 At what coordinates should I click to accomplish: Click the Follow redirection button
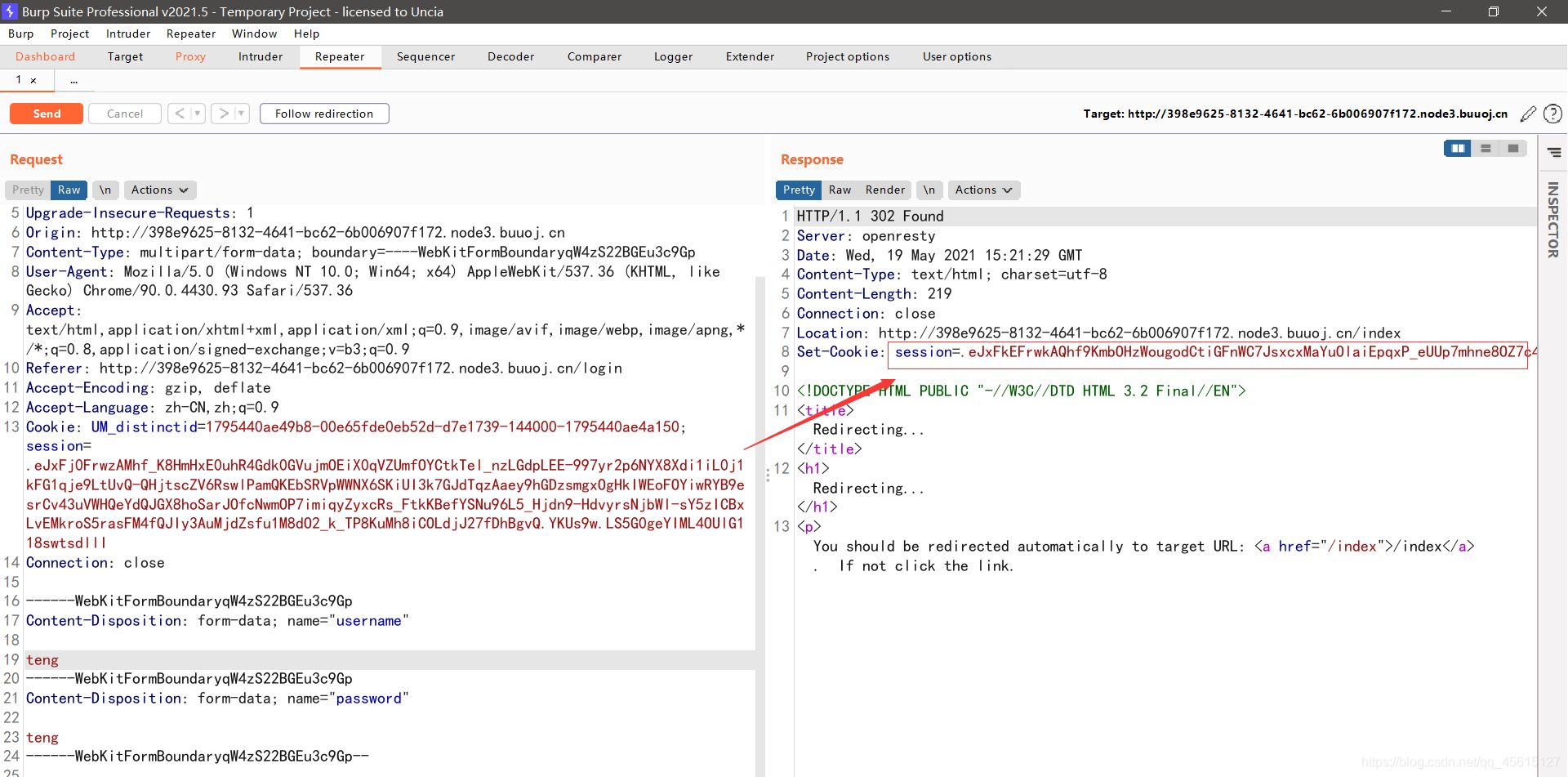[324, 114]
